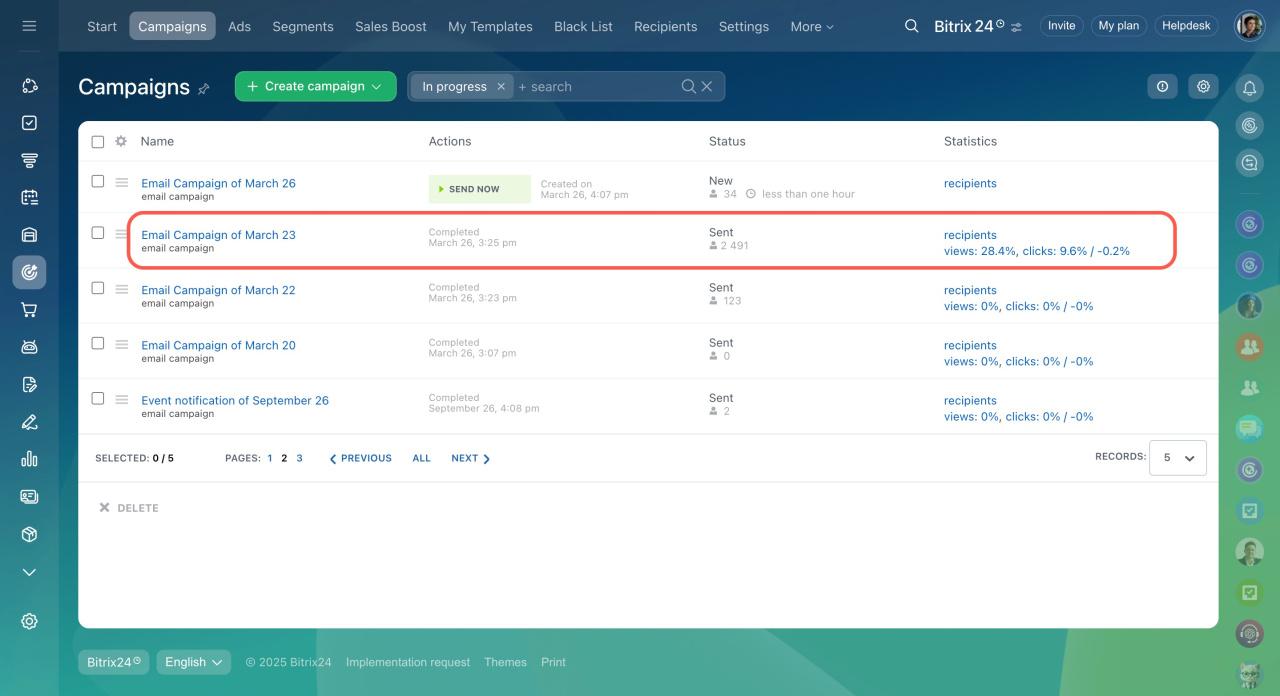Open the bar chart Analytics icon
Viewport: 1280px width, 696px height.
29,459
